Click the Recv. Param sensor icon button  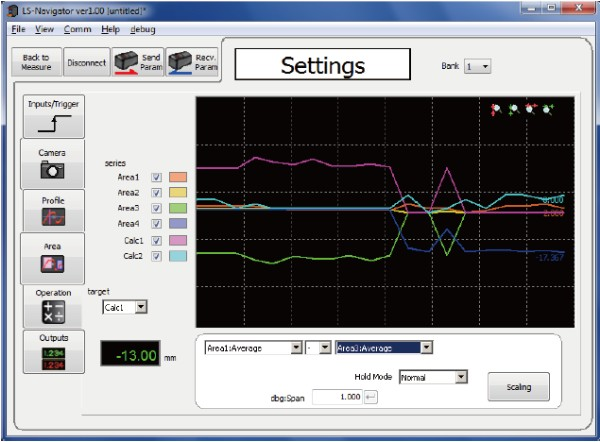click(192, 62)
